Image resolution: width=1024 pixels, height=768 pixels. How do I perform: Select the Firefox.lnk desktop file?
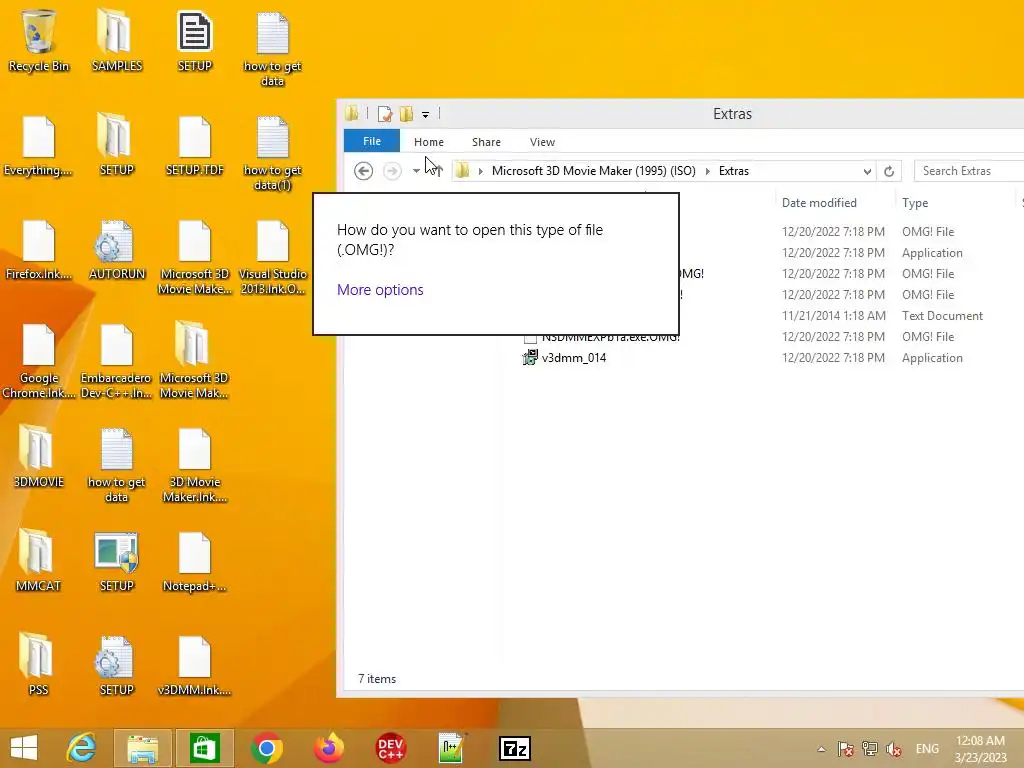point(39,249)
